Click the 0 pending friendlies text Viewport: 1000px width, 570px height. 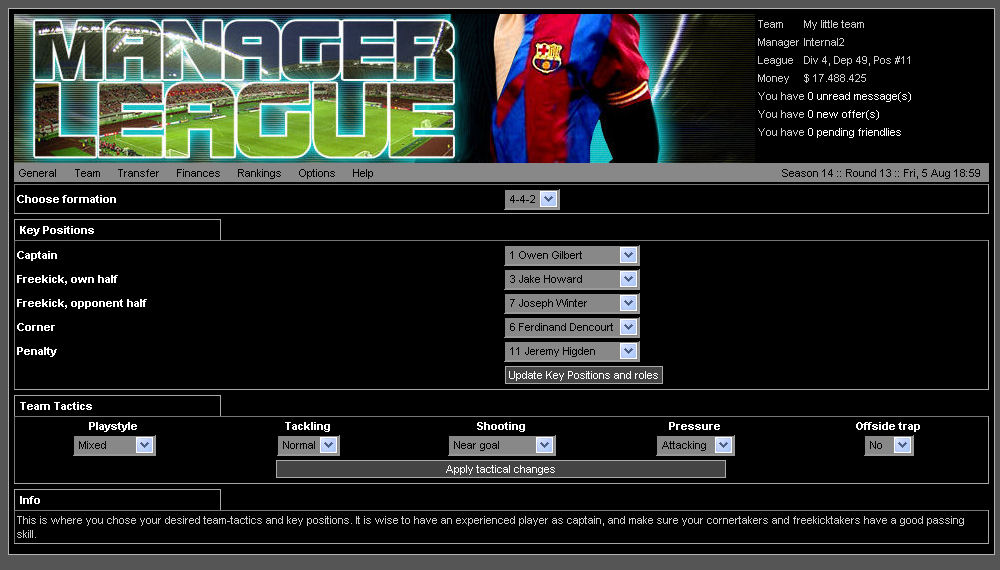pyautogui.click(x=854, y=132)
